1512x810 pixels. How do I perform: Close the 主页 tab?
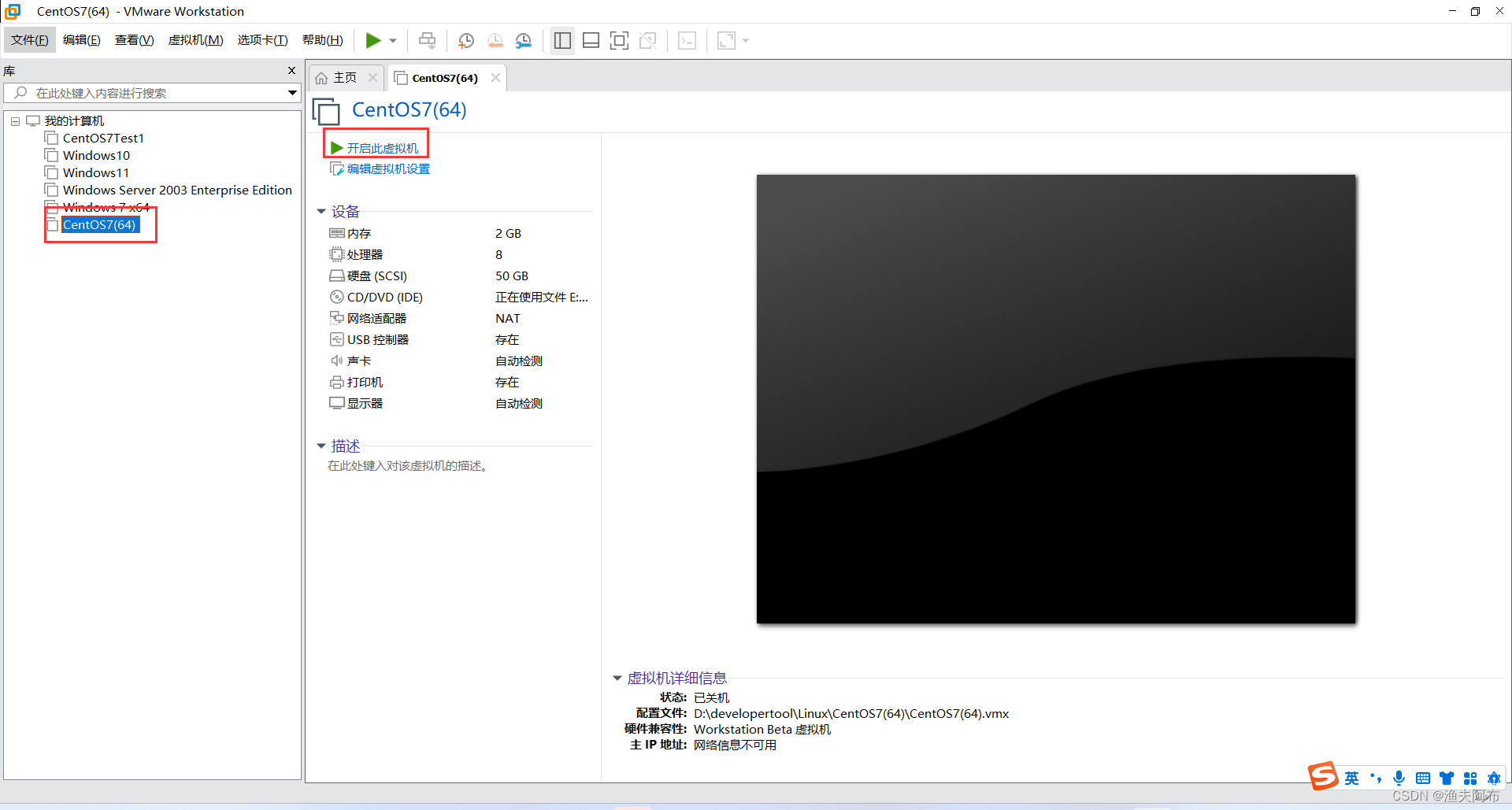[x=372, y=77]
